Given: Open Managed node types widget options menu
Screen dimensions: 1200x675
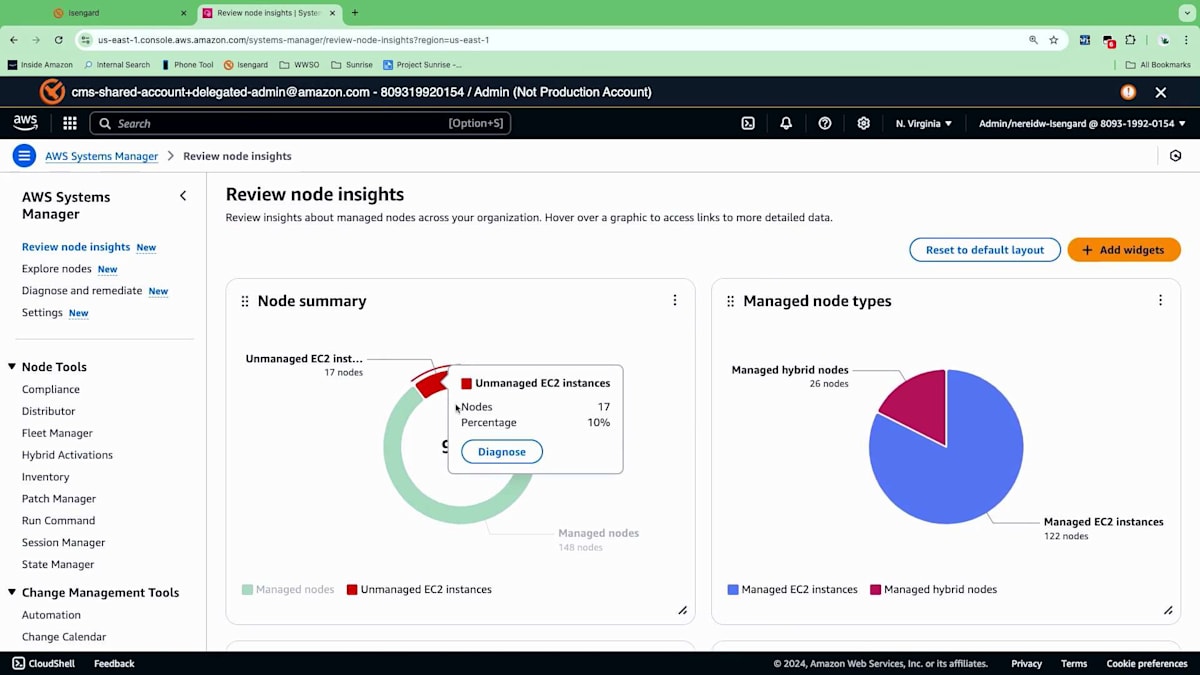Looking at the screenshot, I should (1160, 300).
